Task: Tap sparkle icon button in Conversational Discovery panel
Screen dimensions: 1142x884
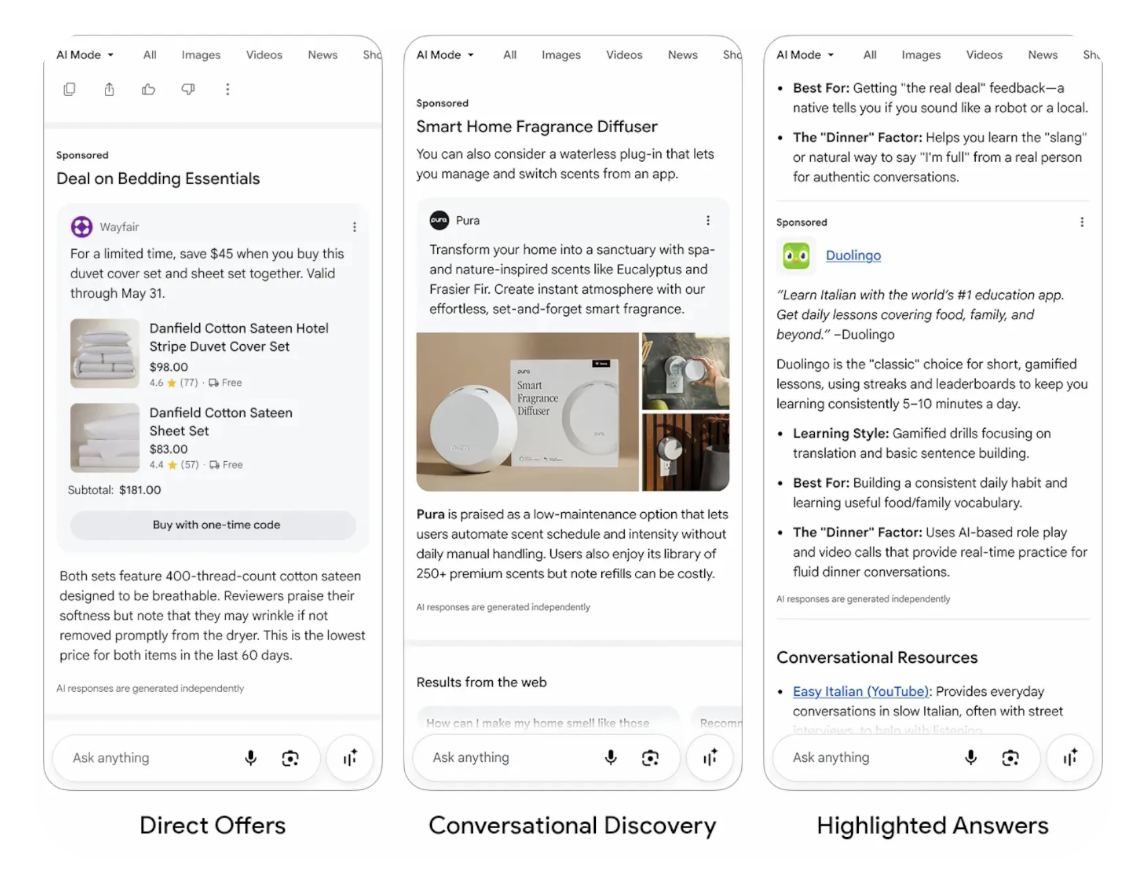Action: 710,758
